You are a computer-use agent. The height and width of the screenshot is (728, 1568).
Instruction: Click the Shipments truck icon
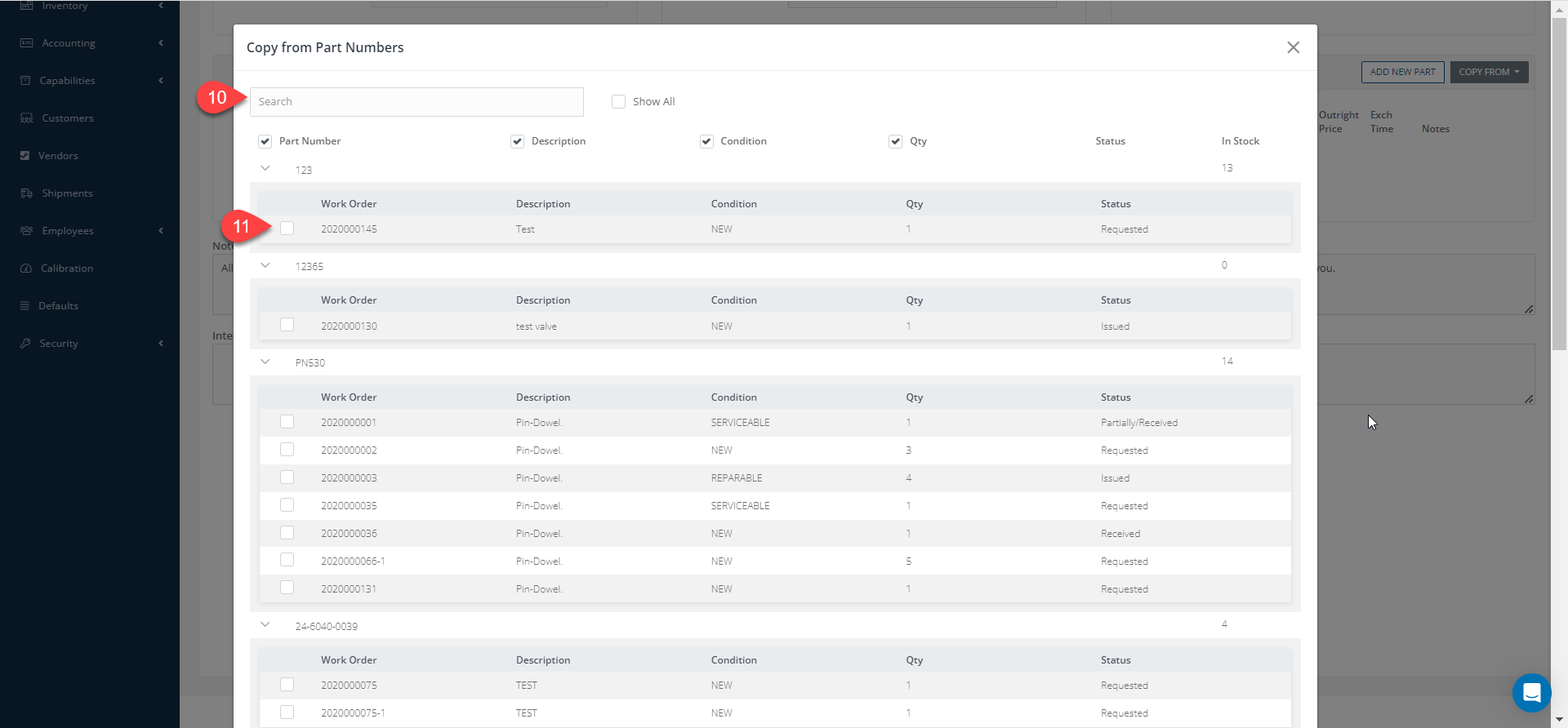click(26, 193)
